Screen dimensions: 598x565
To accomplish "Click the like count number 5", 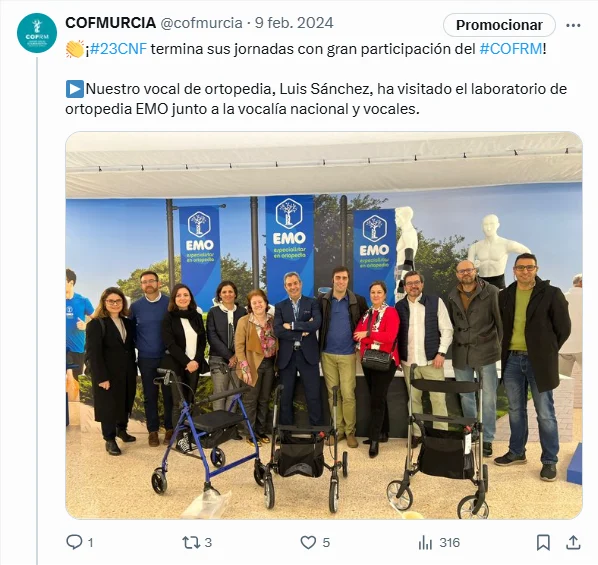I will tap(326, 542).
